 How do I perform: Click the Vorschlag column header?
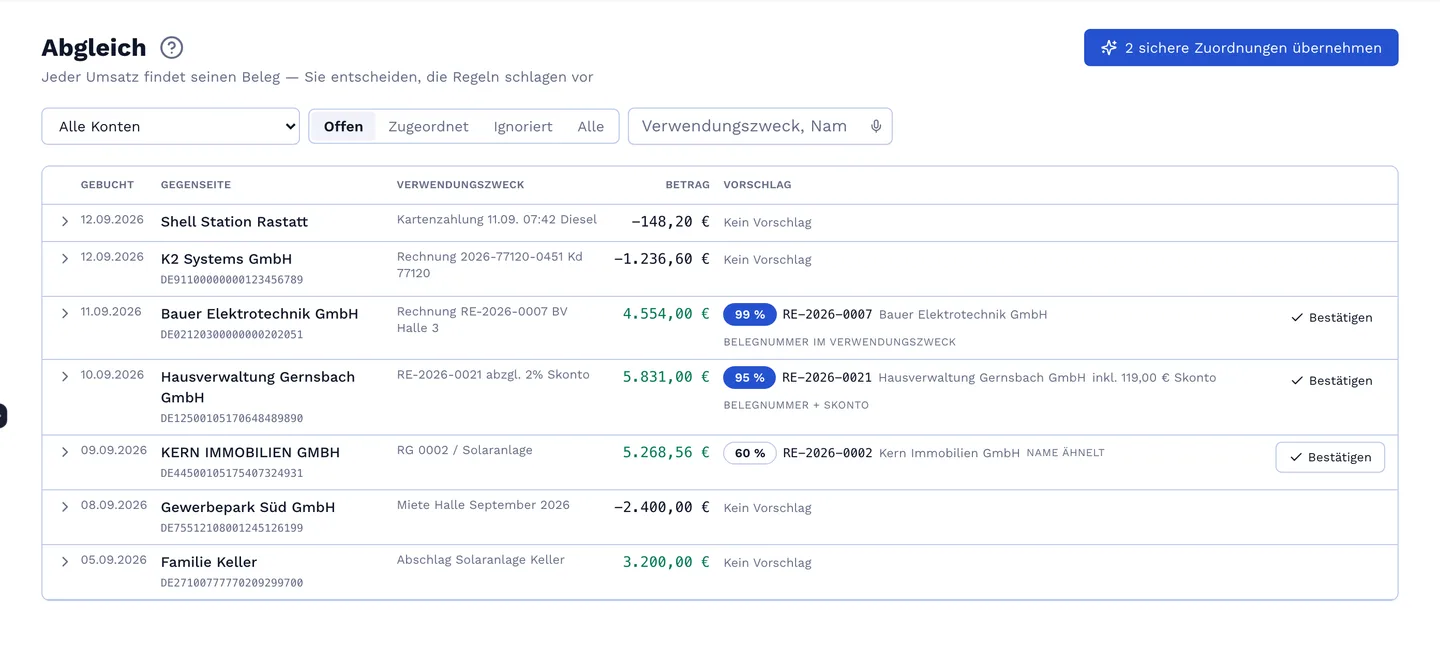coord(757,185)
